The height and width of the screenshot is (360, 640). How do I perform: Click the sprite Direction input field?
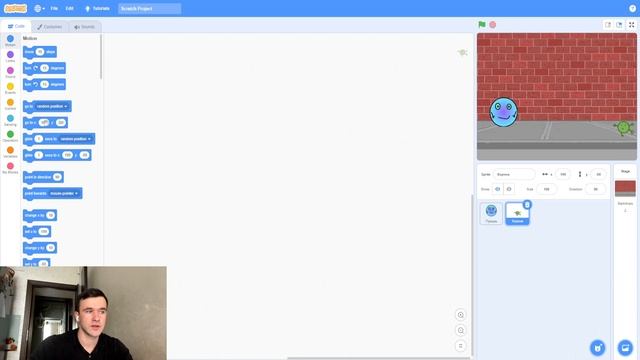click(596, 189)
